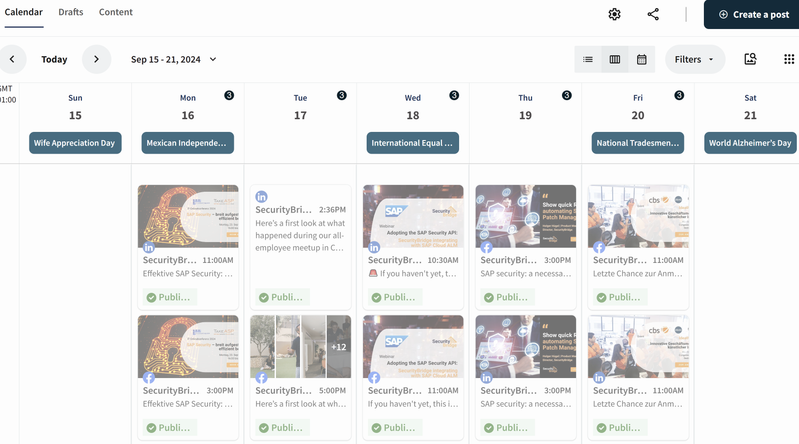The width and height of the screenshot is (799, 444).
Task: Click the Wednesday post count badge
Action: coord(454,95)
